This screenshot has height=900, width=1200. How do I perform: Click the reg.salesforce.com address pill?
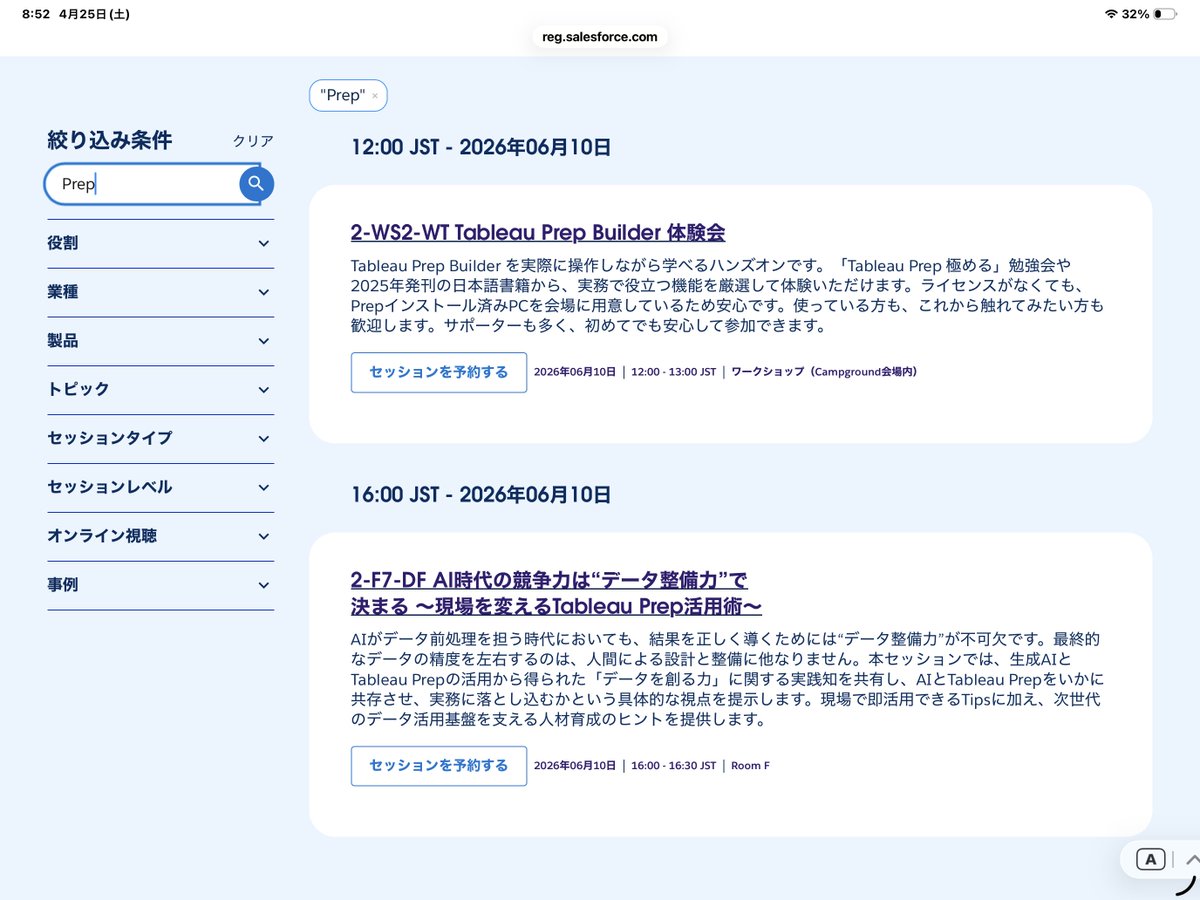(x=600, y=37)
